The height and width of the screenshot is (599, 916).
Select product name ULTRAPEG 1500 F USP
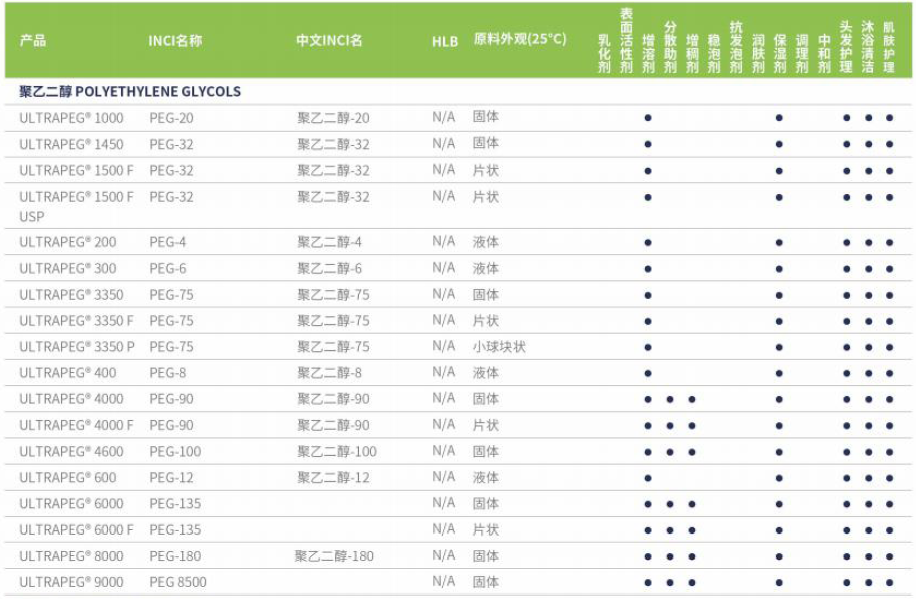pos(76,206)
